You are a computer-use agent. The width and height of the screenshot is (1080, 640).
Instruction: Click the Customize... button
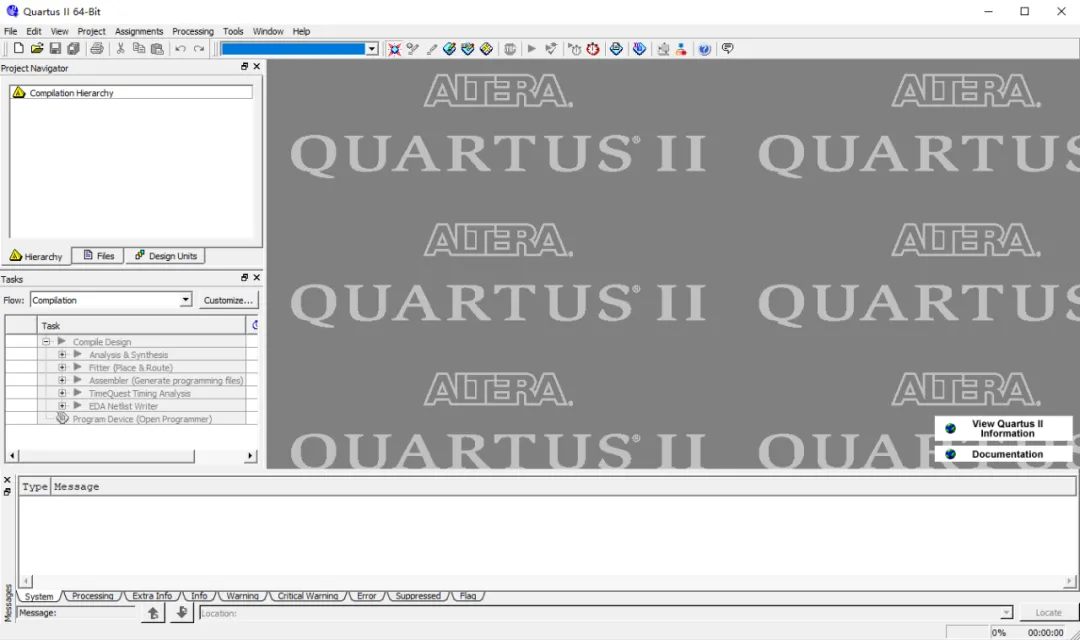(228, 300)
